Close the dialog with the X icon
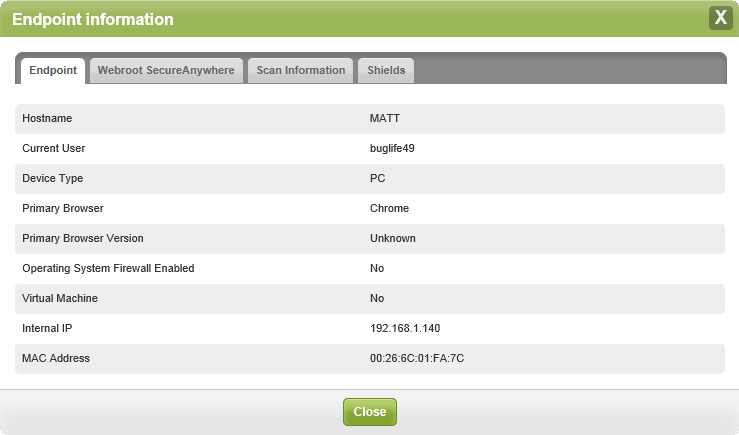The image size is (739, 435). tap(721, 18)
